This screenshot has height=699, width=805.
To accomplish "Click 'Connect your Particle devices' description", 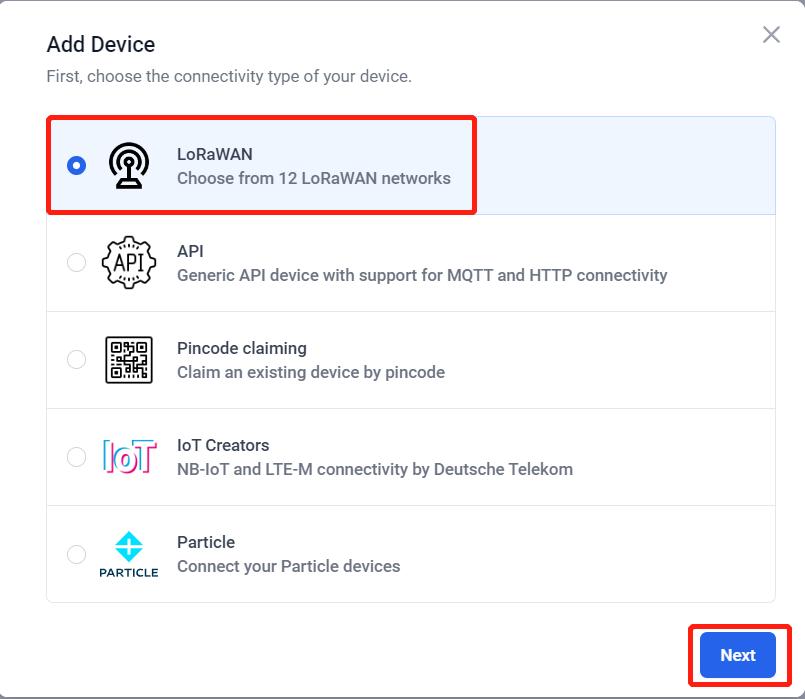I will pyautogui.click(x=288, y=566).
